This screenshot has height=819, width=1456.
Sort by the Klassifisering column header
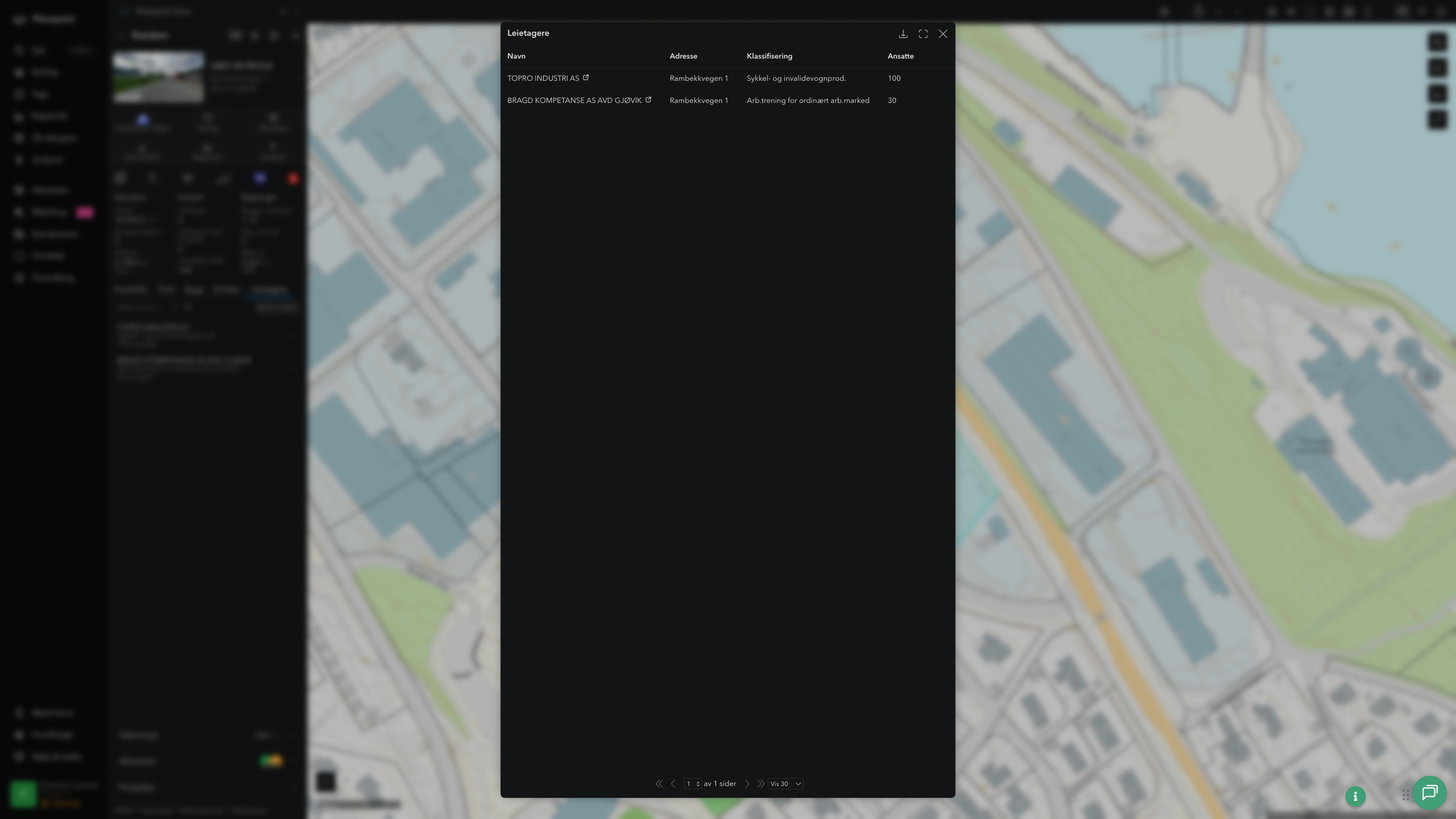point(770,56)
